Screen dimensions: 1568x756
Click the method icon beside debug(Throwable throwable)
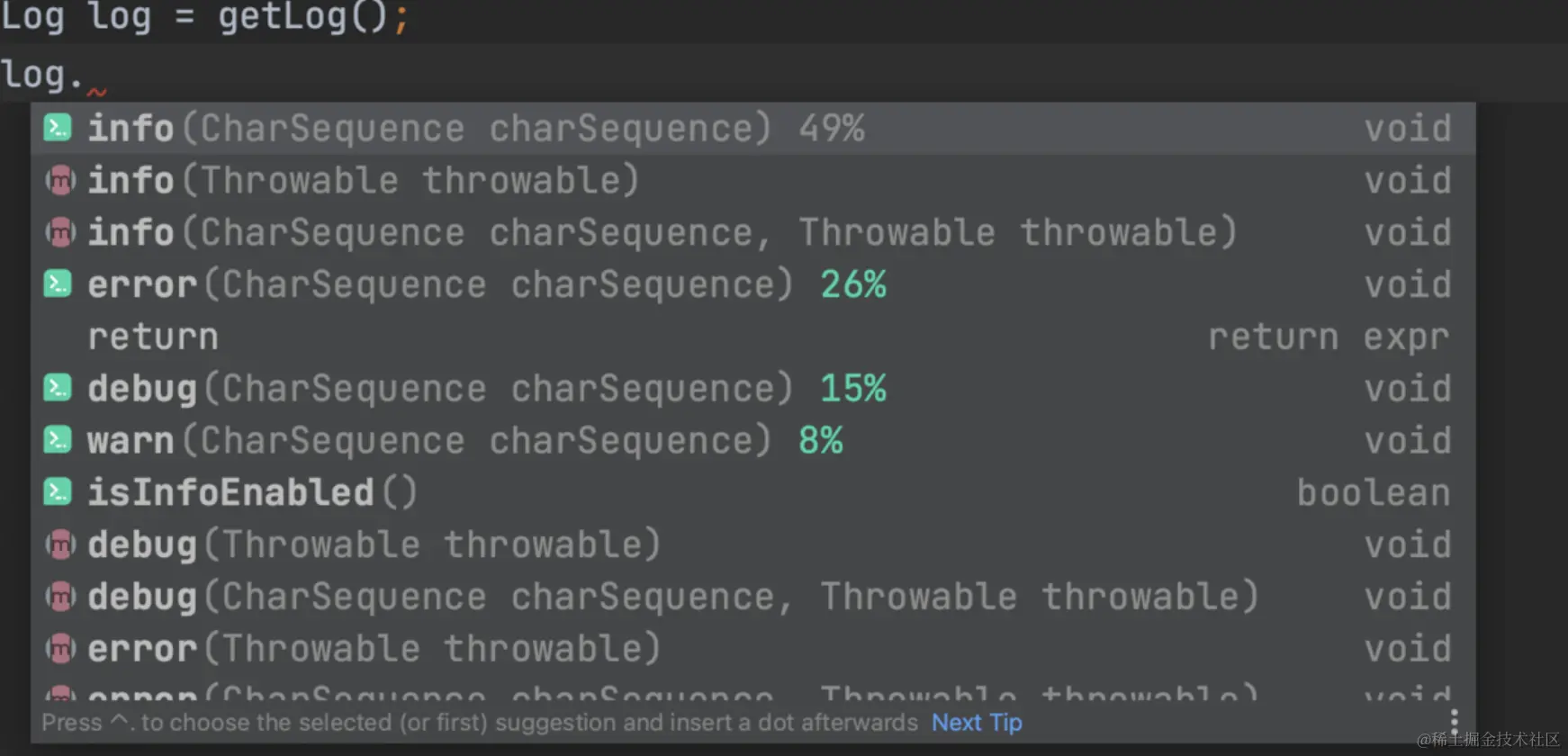tap(59, 544)
